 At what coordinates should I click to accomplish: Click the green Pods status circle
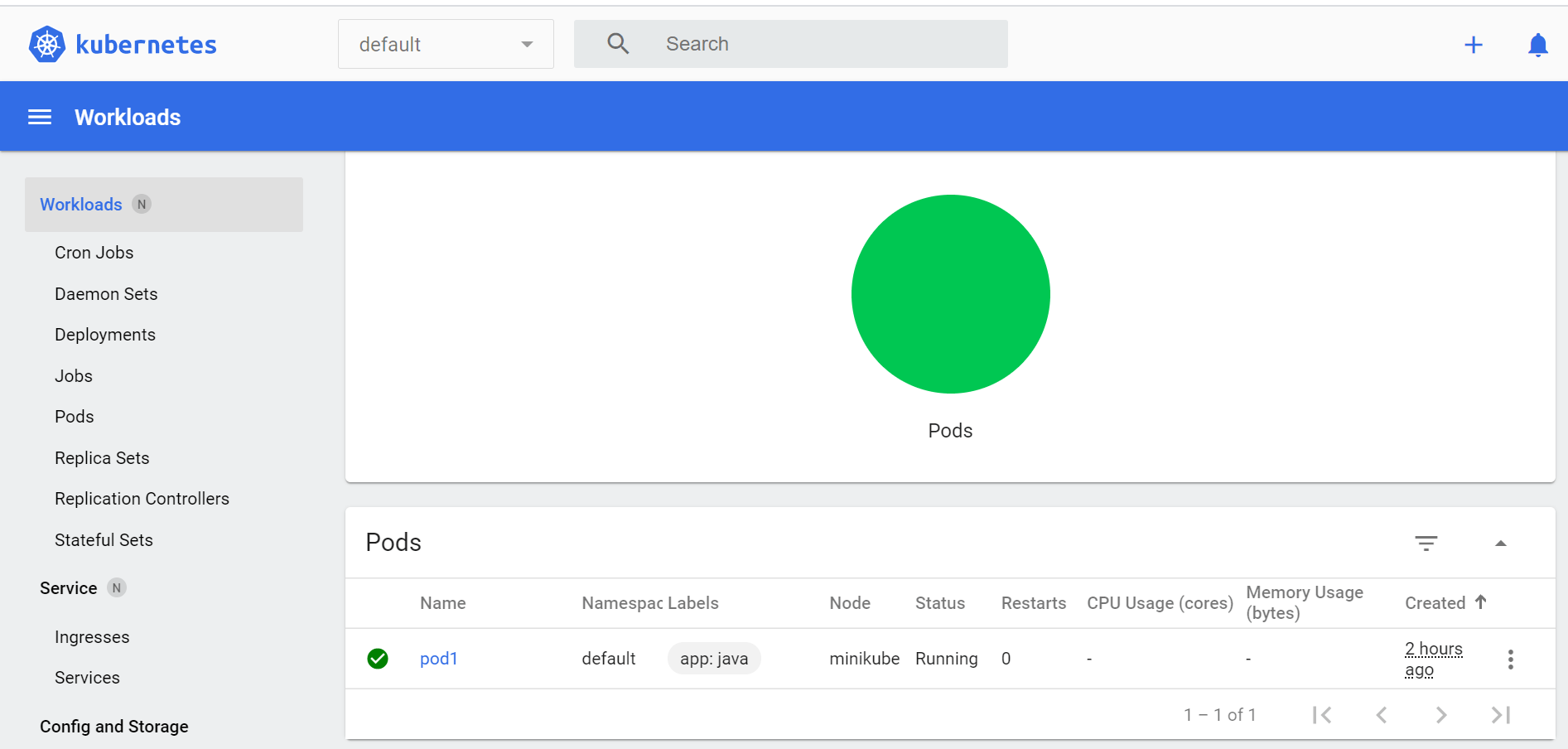pyautogui.click(x=950, y=294)
